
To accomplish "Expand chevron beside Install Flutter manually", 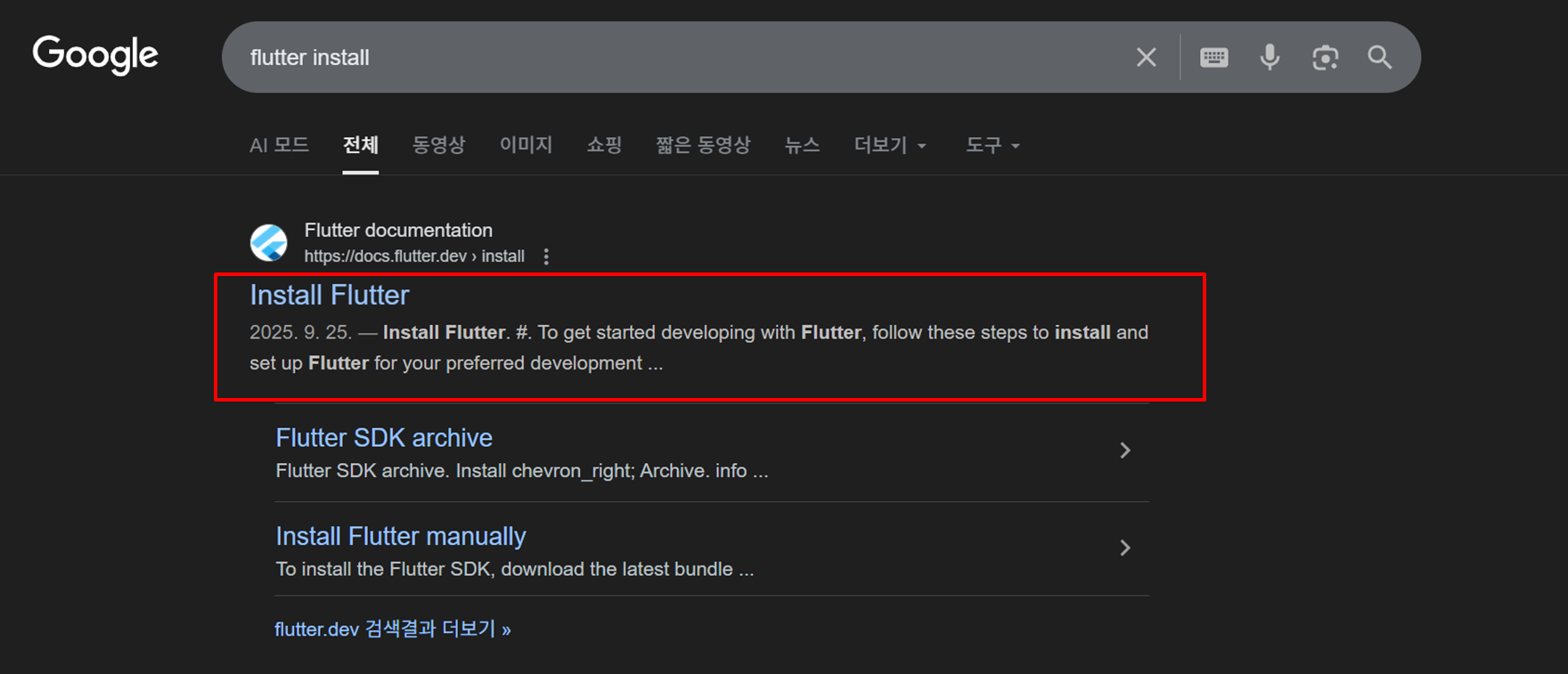I will 1125,548.
